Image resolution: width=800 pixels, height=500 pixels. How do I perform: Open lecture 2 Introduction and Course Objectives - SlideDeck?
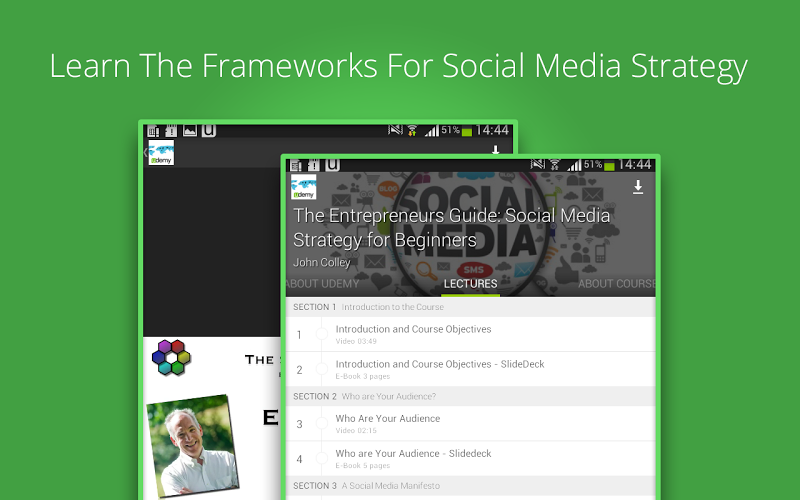point(470,369)
